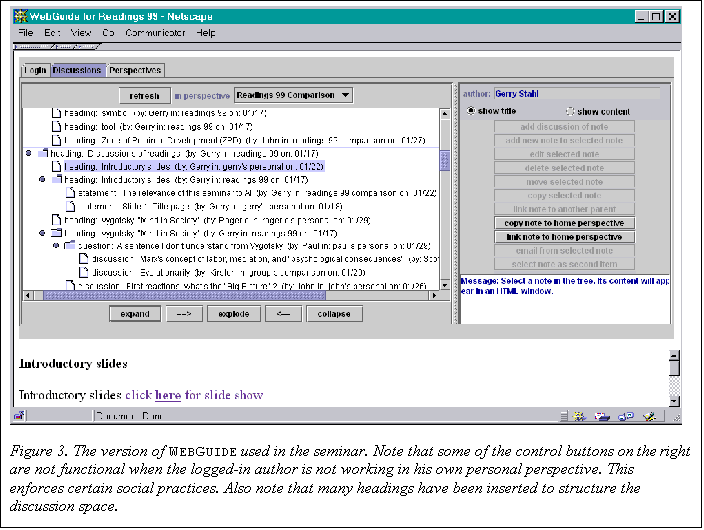
Task: Click document icon of Zone of Proximal Development row
Action: coord(56,140)
